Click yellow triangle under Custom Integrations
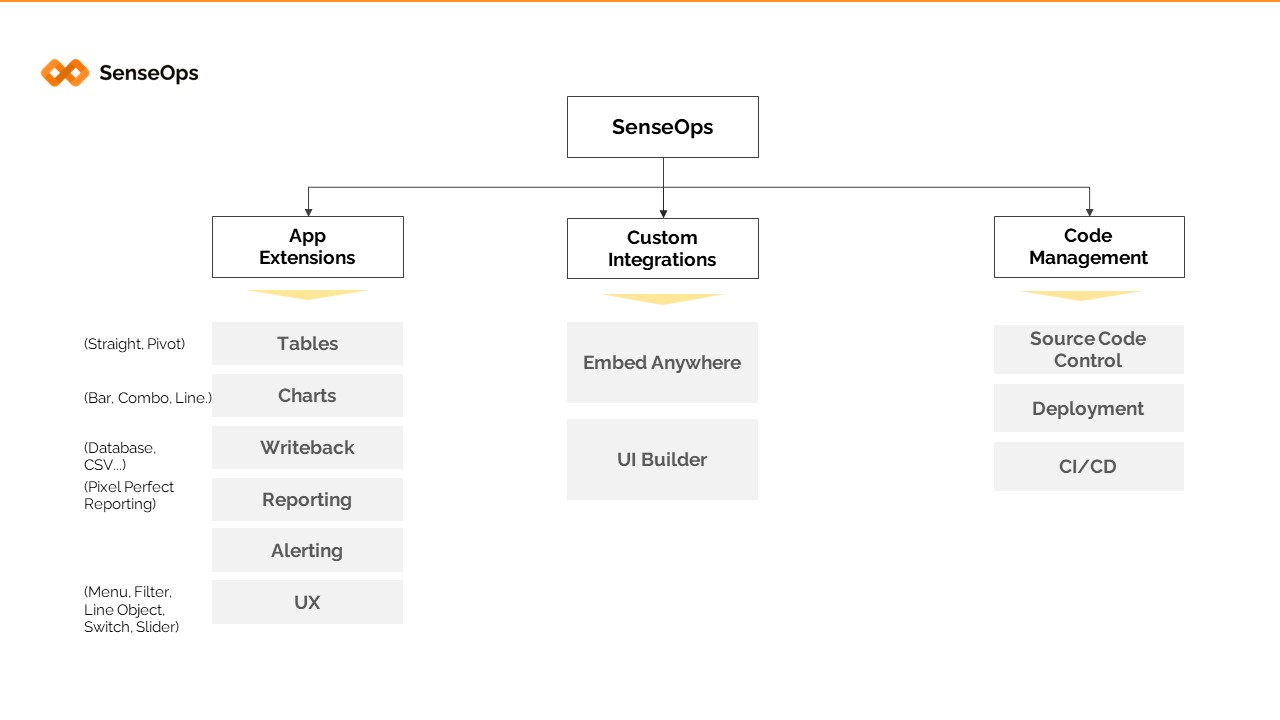1280x720 pixels. tap(662, 298)
